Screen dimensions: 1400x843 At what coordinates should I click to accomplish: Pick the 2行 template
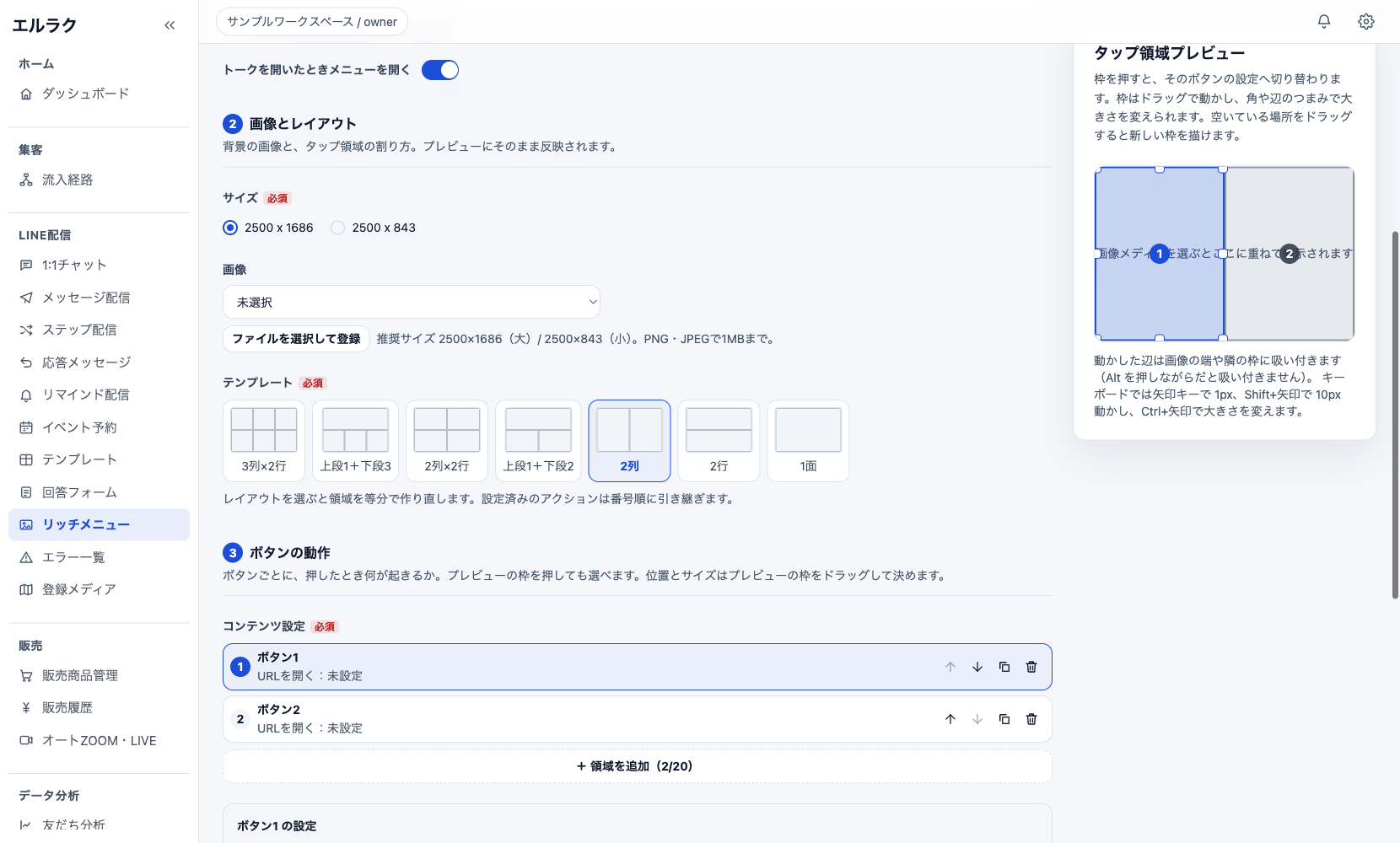[x=719, y=441]
